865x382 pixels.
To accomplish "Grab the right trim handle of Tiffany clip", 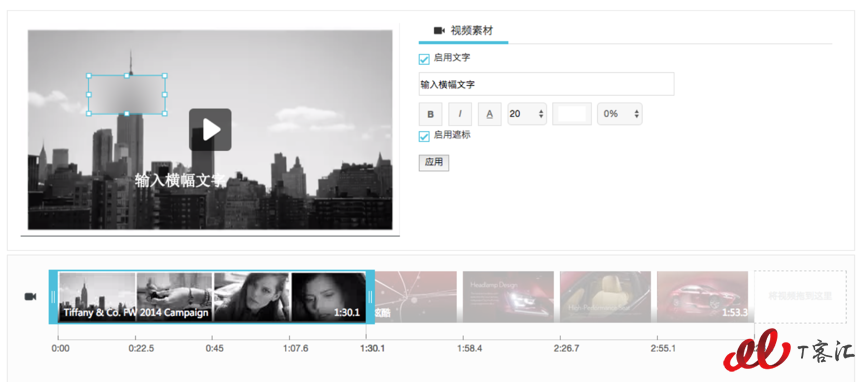I will [370, 297].
